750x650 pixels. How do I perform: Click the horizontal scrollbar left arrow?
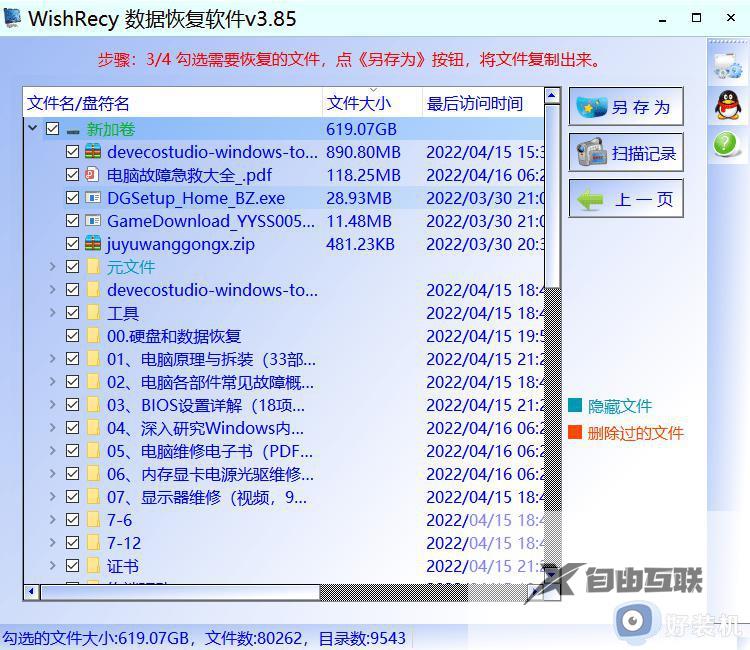coord(31,592)
